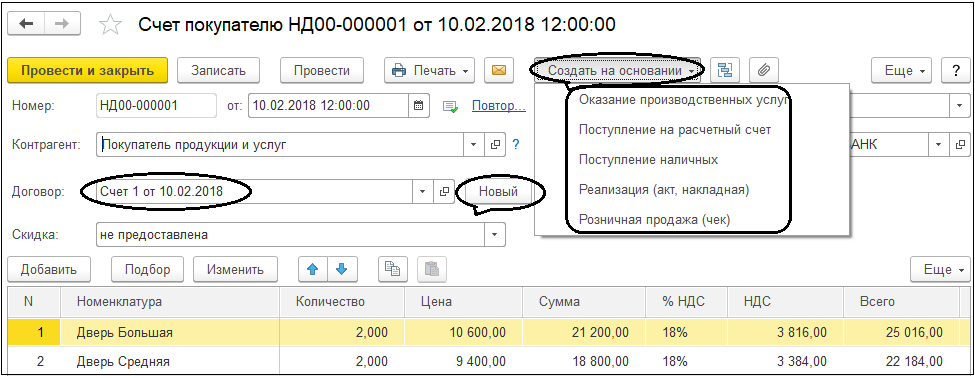Choose Реализация (акт, накладная)
975x378 pixels.
point(663,189)
